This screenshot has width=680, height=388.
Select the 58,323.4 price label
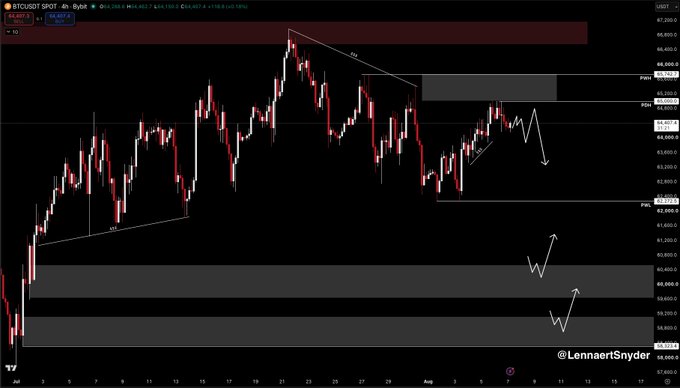[x=666, y=346]
